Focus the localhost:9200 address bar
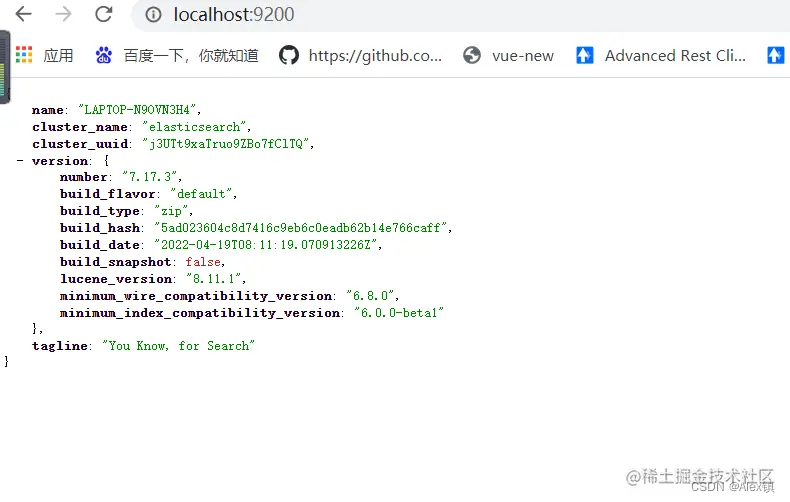This screenshot has width=790, height=502. click(x=459, y=15)
